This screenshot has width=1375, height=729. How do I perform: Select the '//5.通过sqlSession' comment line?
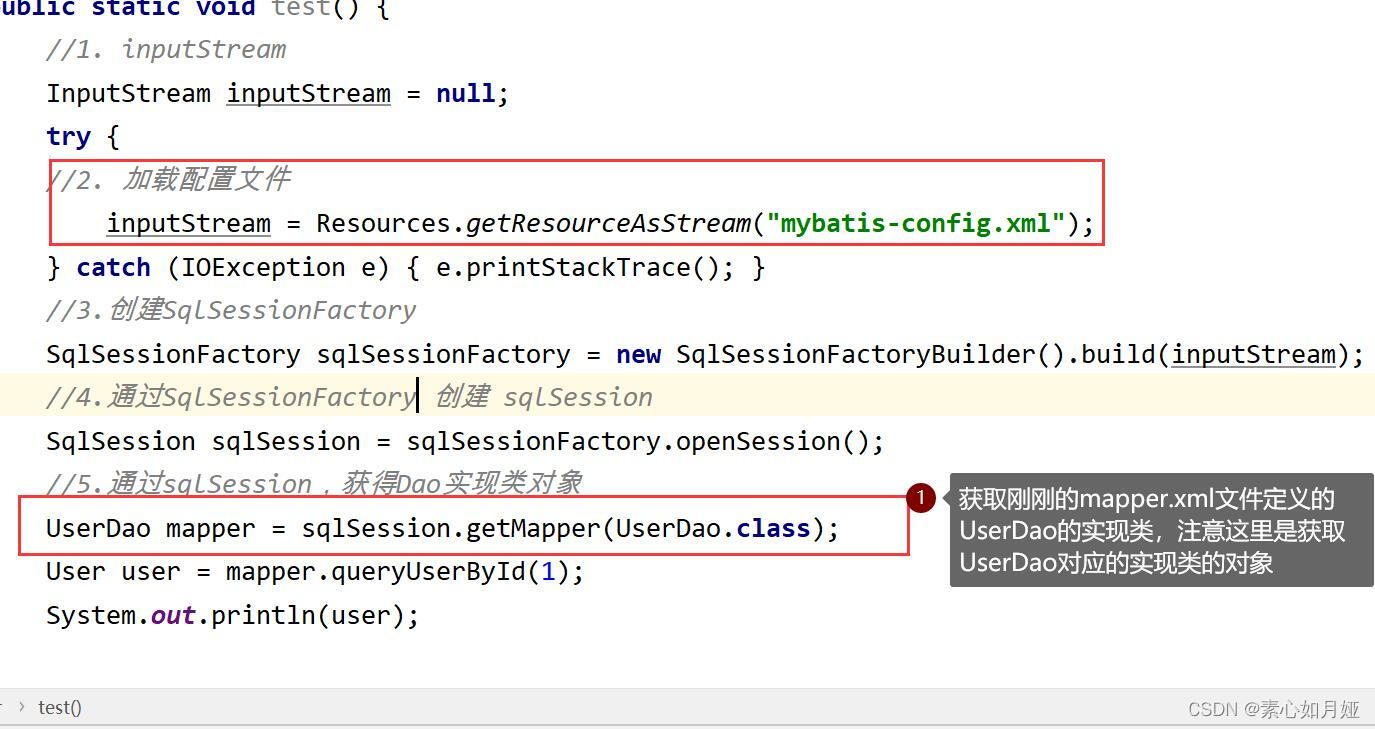coord(314,484)
